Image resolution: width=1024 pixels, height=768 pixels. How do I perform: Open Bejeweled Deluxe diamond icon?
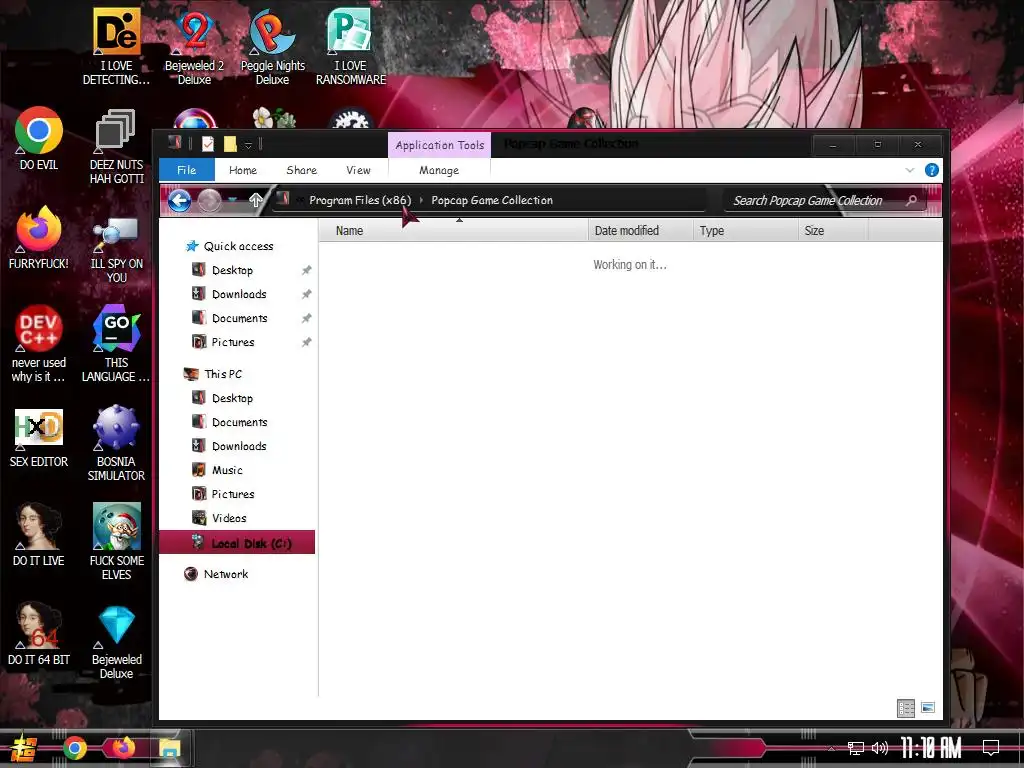tap(116, 641)
